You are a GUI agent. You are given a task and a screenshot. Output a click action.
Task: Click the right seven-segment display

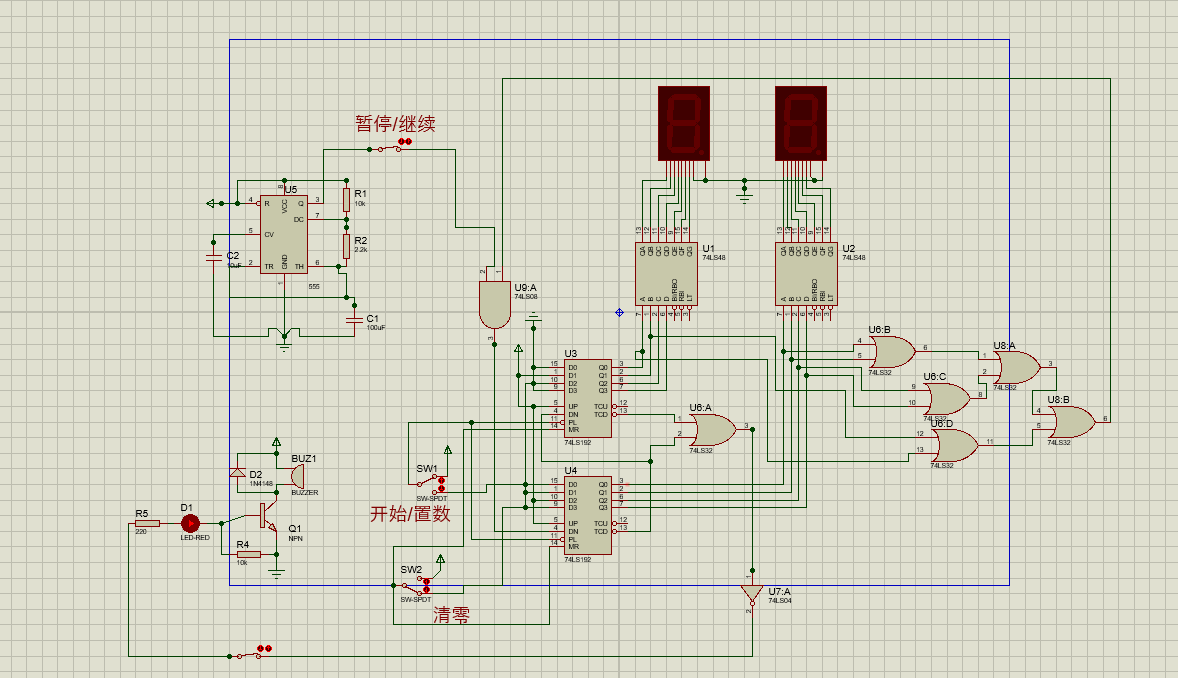coord(801,123)
